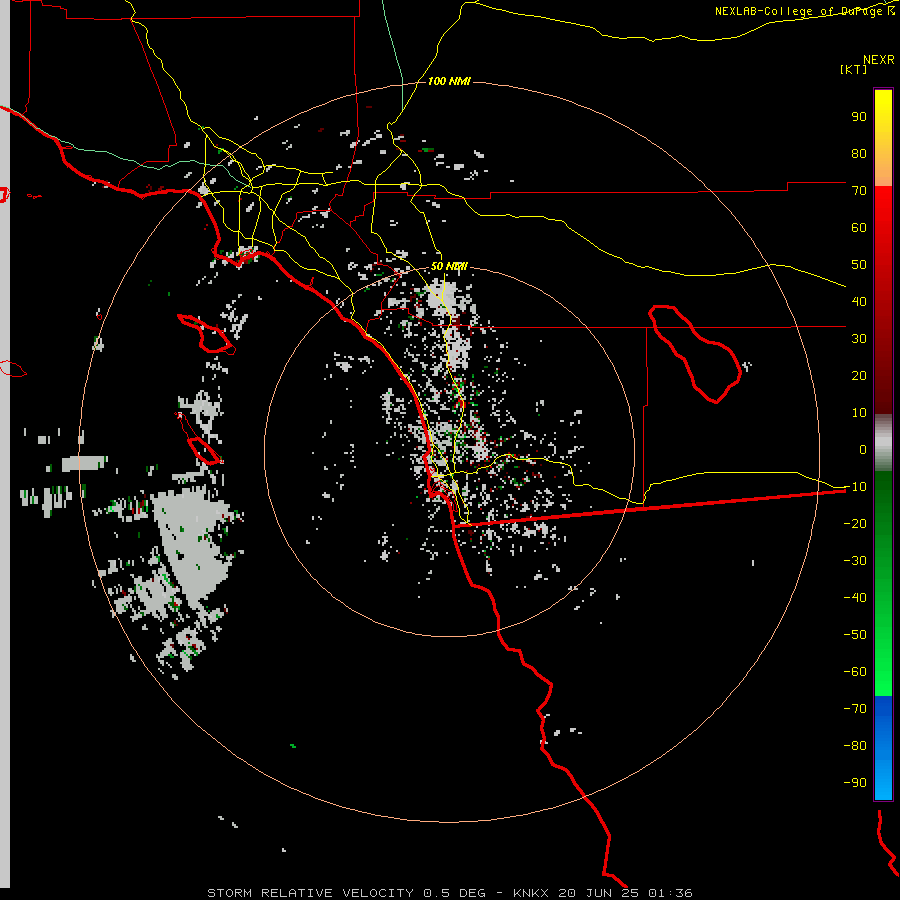Viewport: 900px width, 900px height.
Task: Select the 60 value on velocity scale
Action: (859, 228)
